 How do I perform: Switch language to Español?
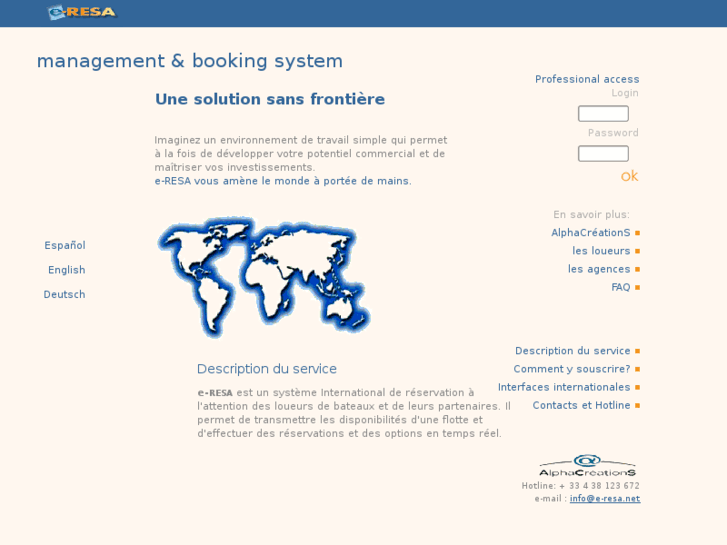point(65,245)
